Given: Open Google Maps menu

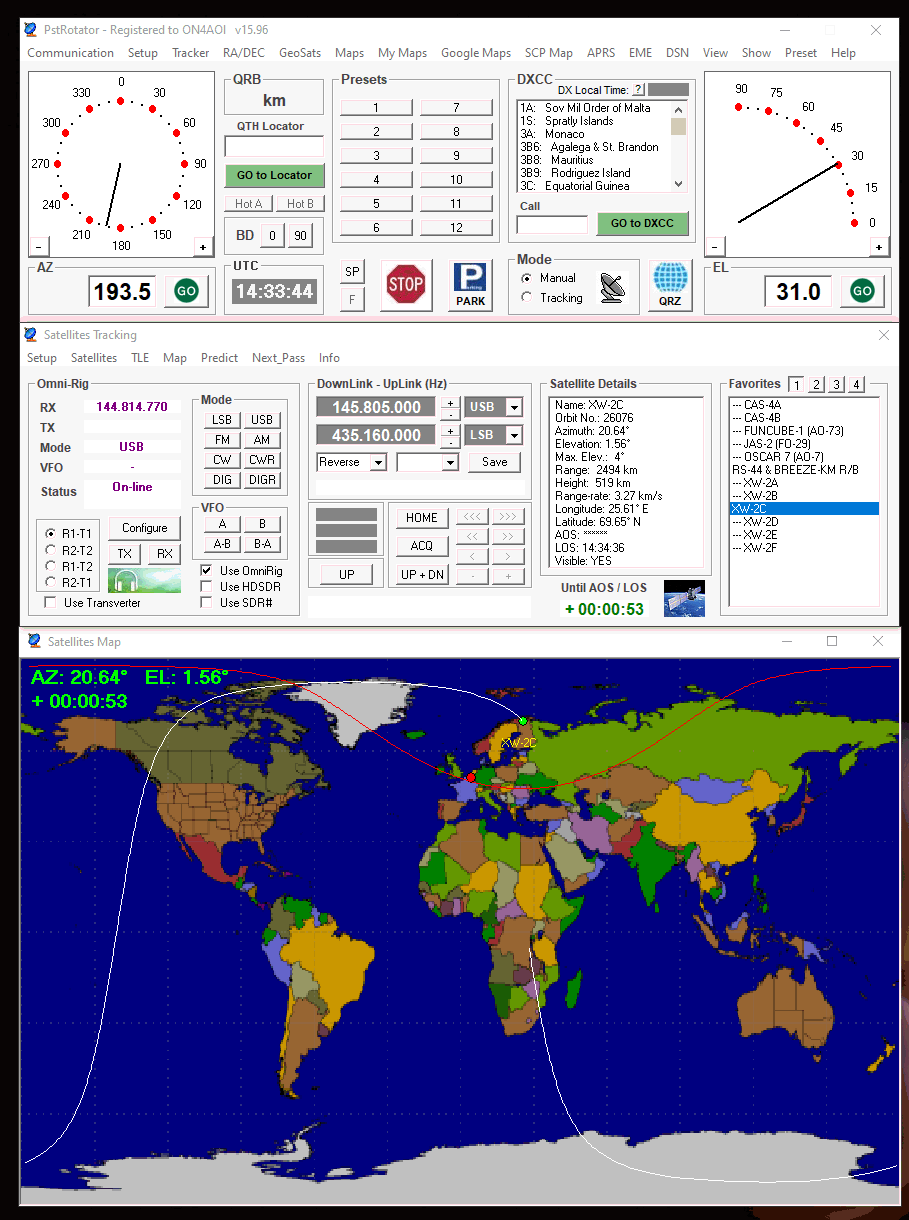Looking at the screenshot, I should [x=476, y=53].
